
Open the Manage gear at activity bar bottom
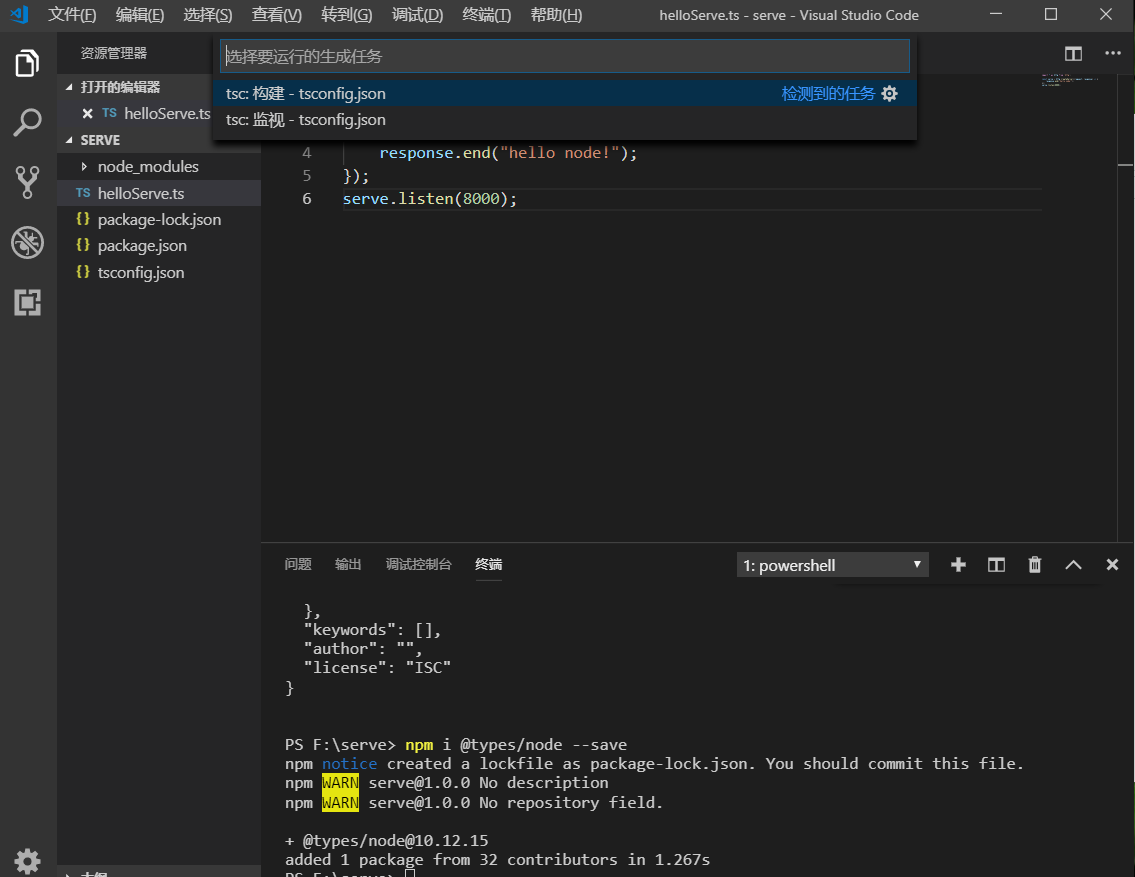point(28,861)
